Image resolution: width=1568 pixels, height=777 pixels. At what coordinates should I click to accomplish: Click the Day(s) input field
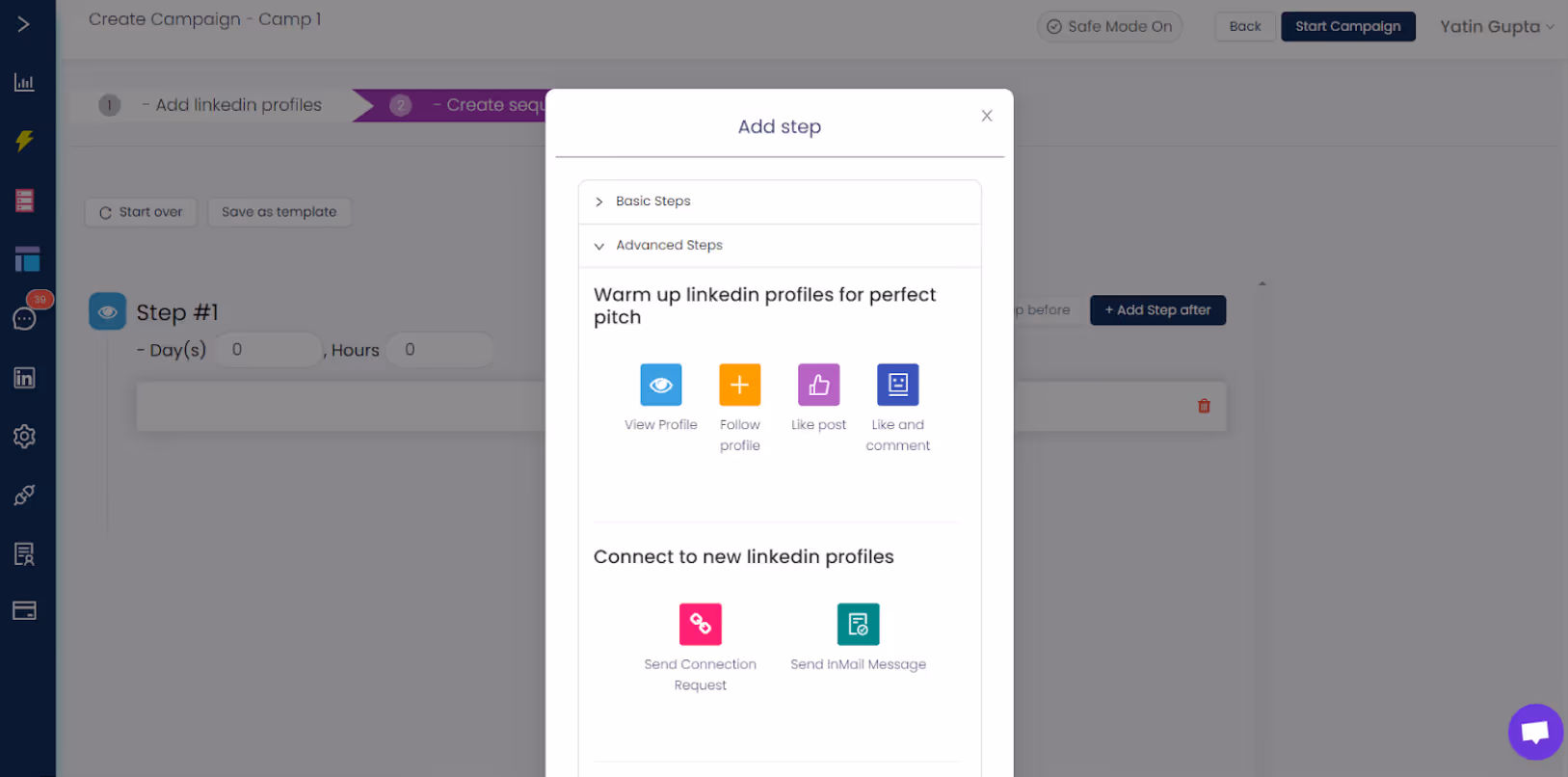click(268, 349)
